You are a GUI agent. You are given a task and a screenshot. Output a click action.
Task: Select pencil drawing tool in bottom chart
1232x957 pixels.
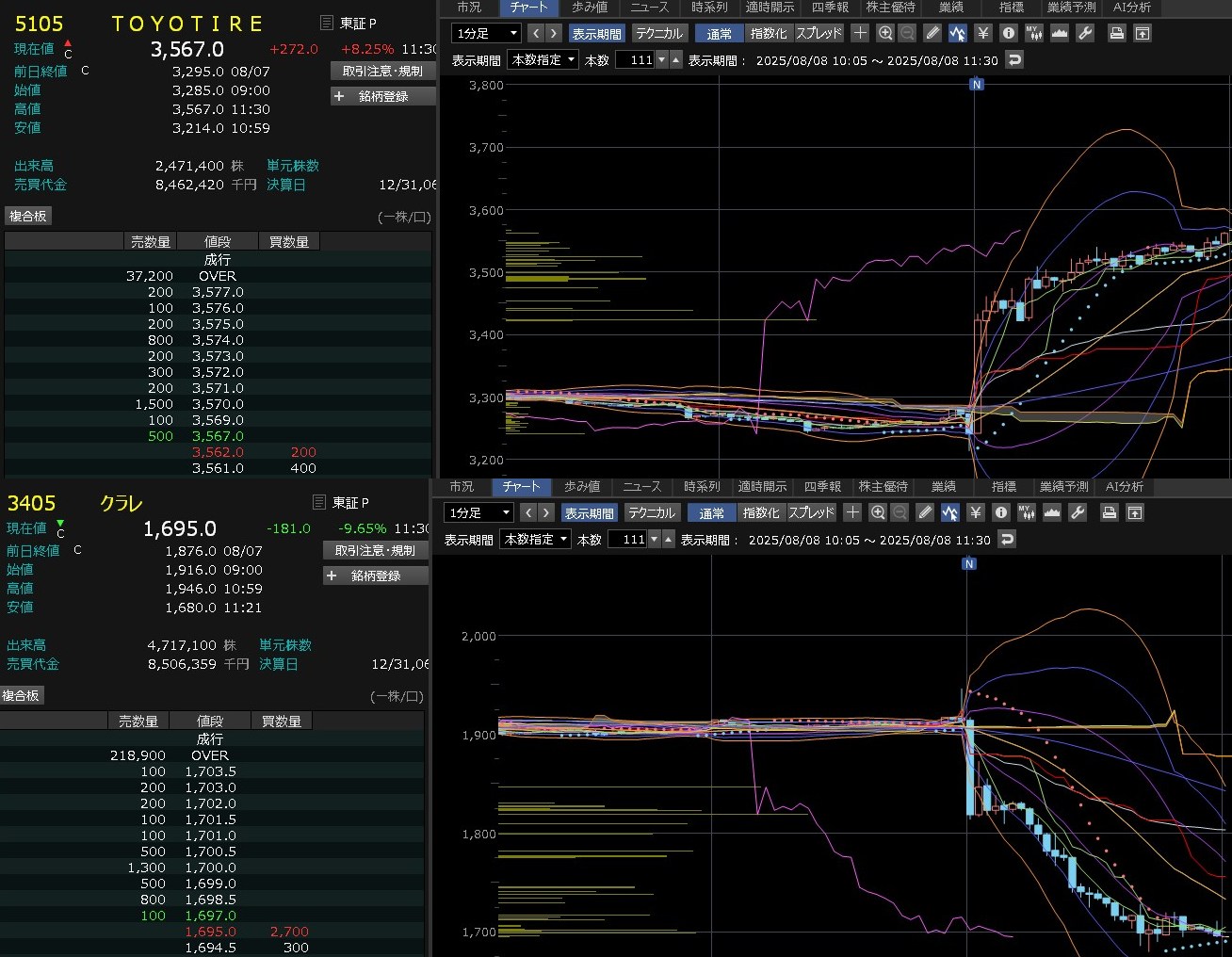(x=925, y=512)
